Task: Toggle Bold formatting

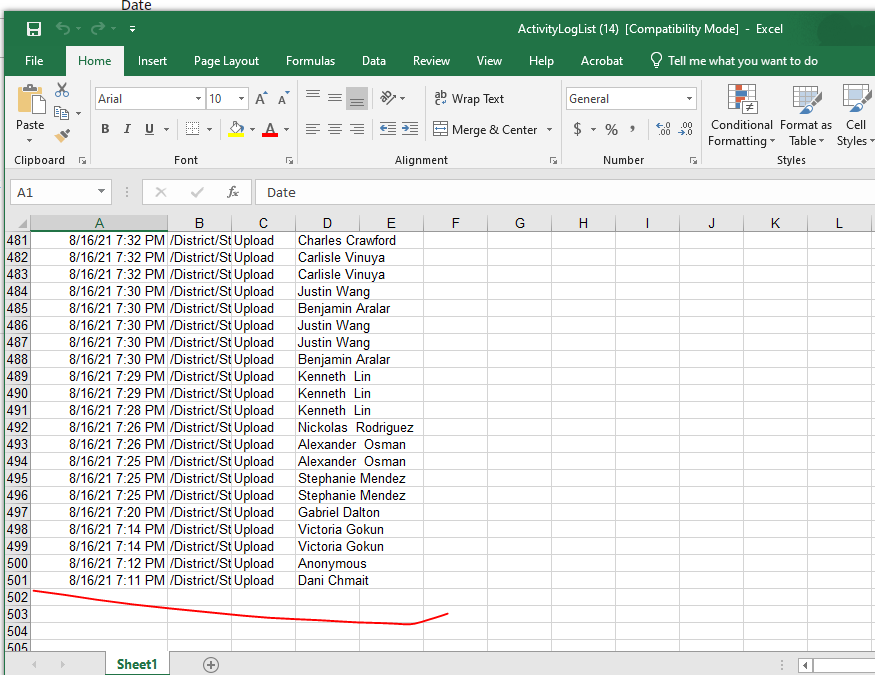Action: tap(105, 129)
